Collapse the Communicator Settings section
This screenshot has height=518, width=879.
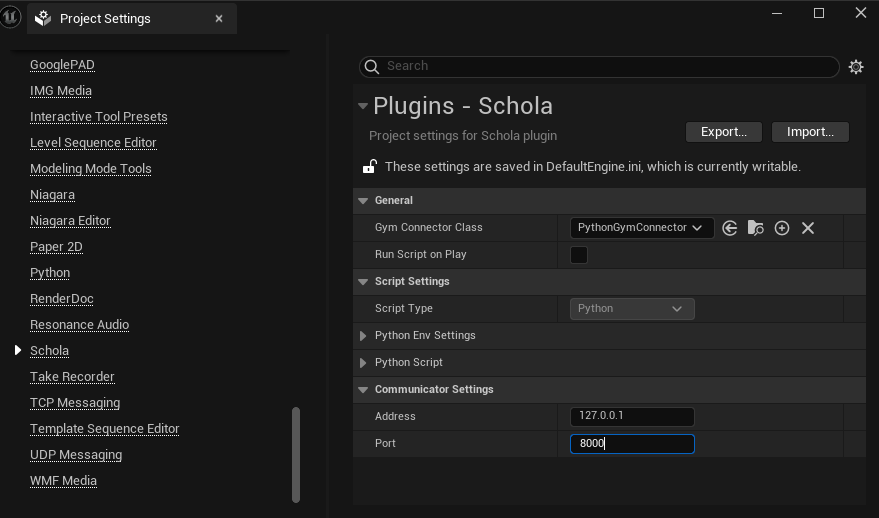pyautogui.click(x=362, y=390)
